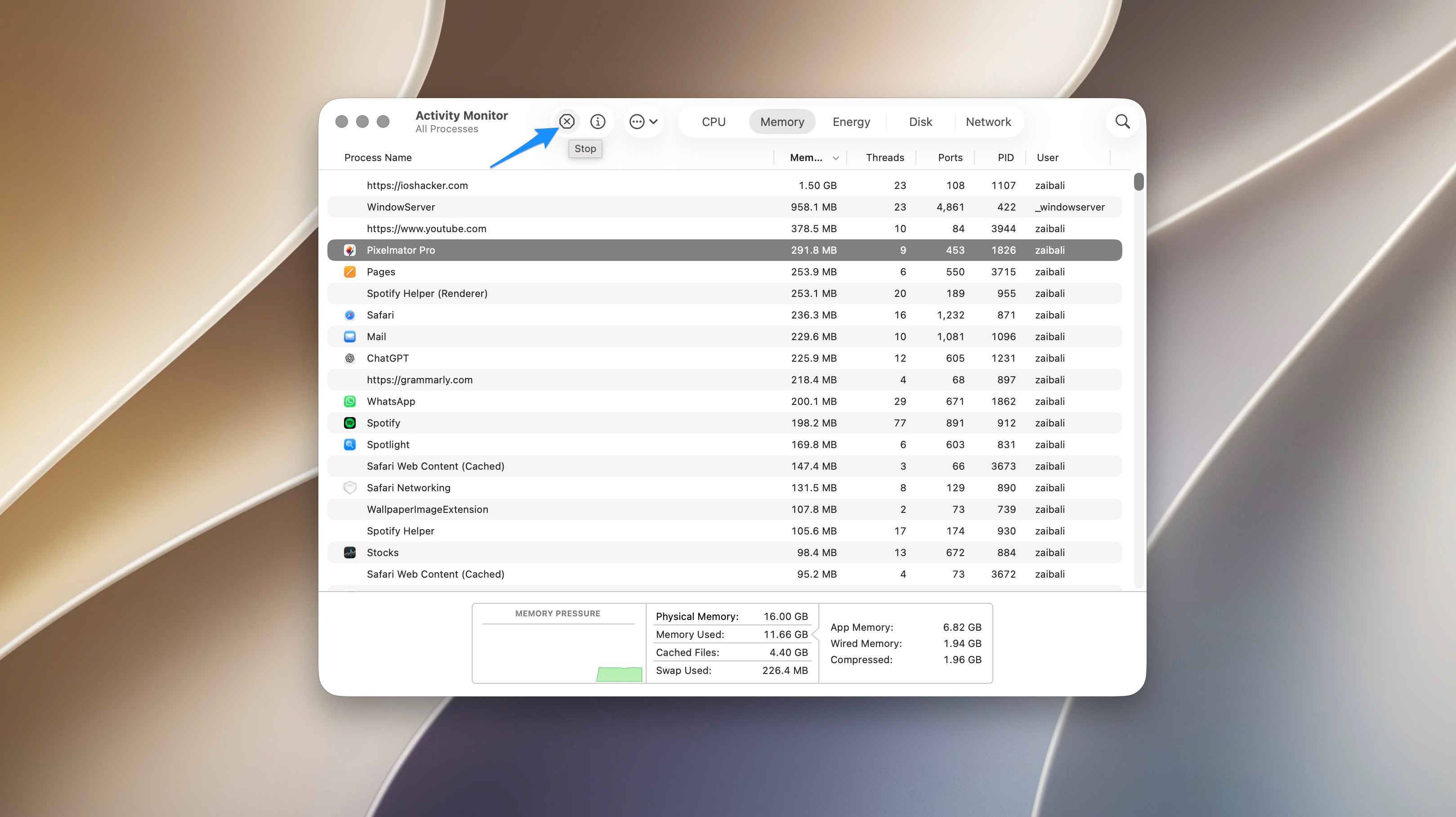The image size is (1456, 817).
Task: Click the Mail 229.6 MB memory value
Action: pos(813,337)
